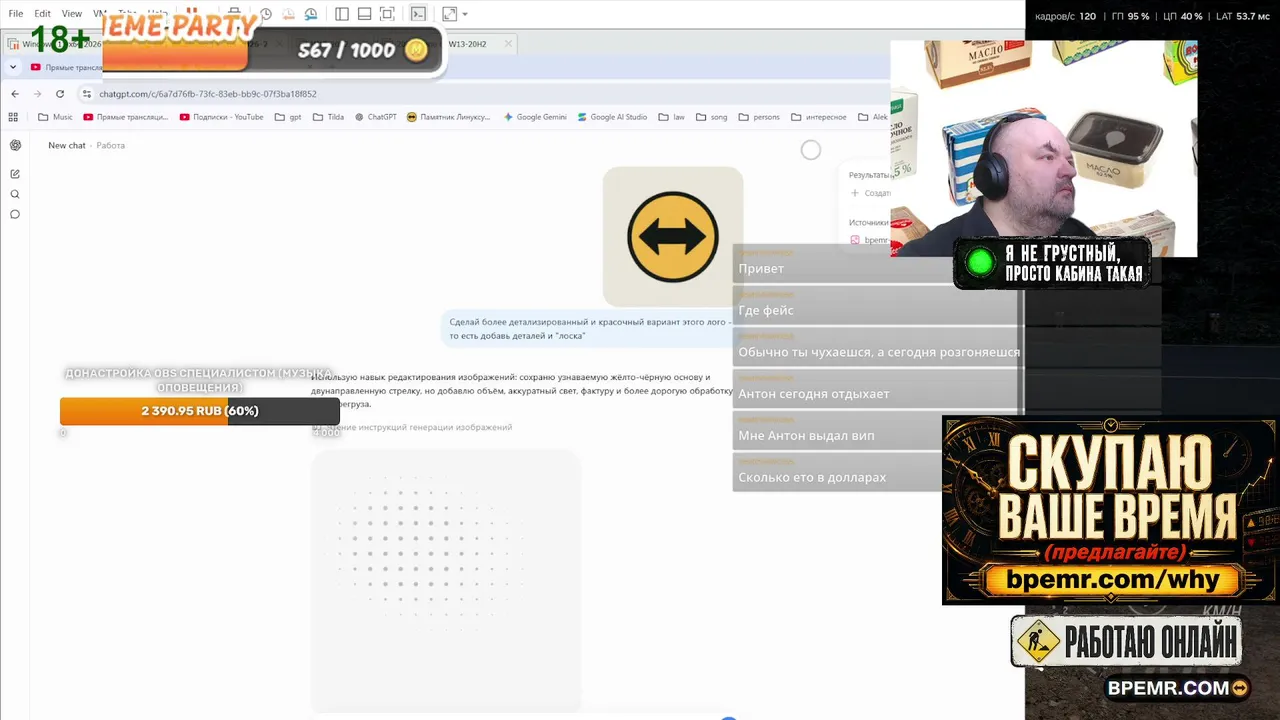
Task: Open the Подписки - YouTube bookmark
Action: coord(222,117)
